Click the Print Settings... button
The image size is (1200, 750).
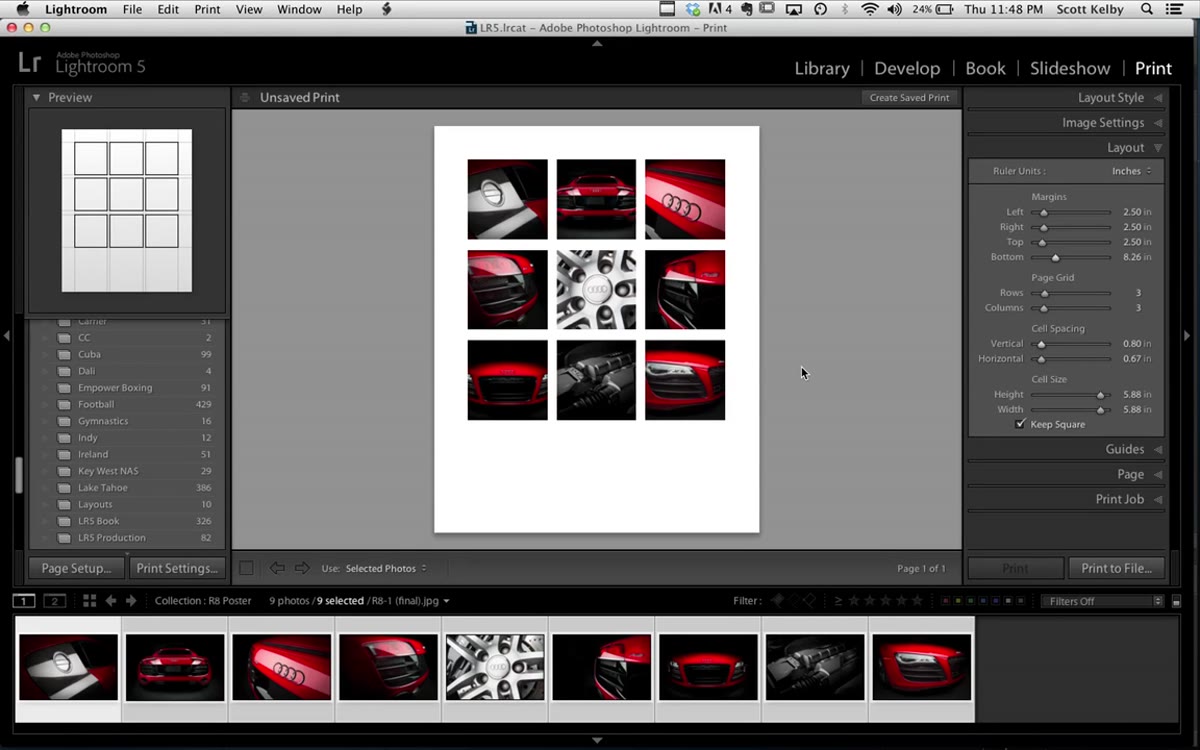[177, 568]
